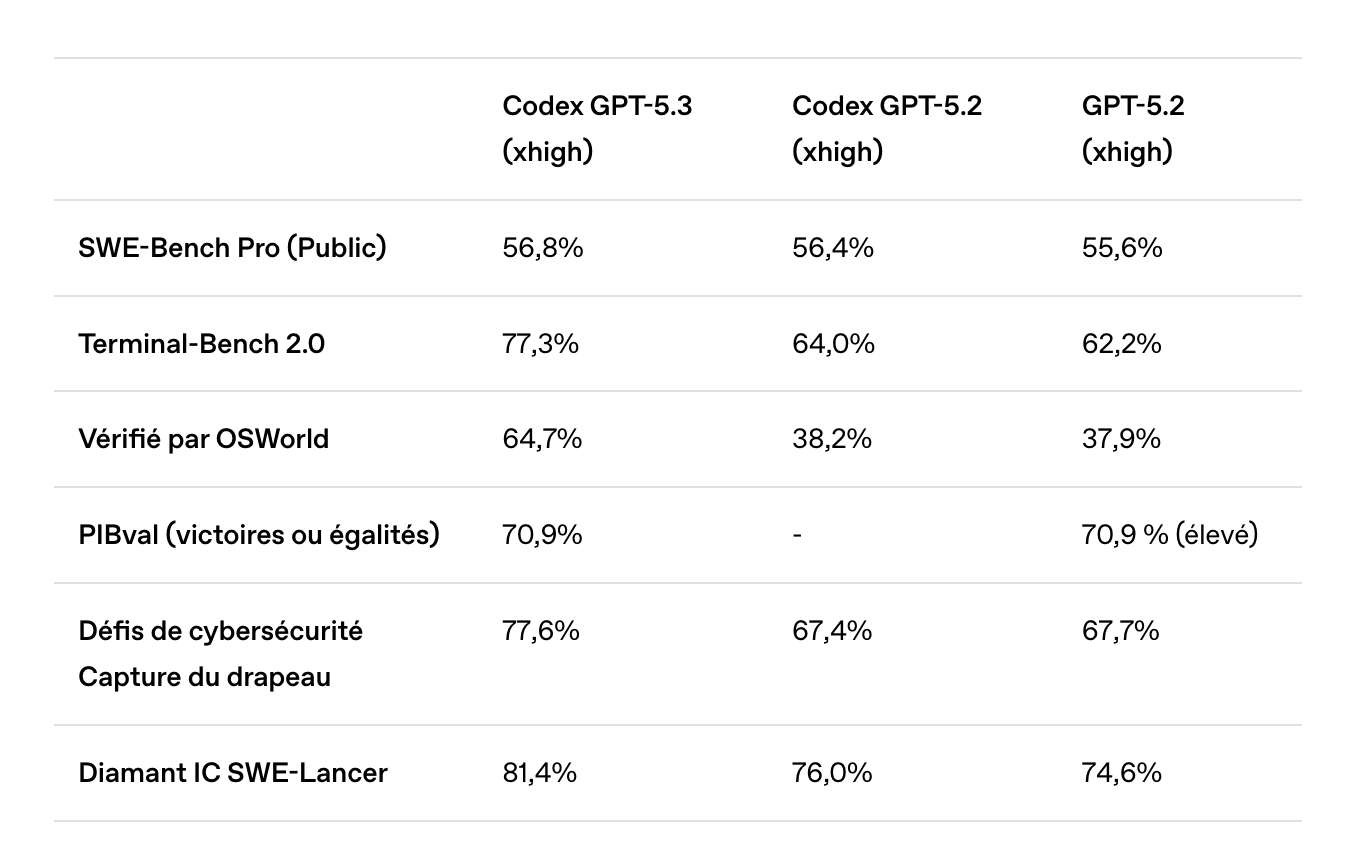Click the Diamant IC SWE-Lancer row label
Screen dimensions: 1356x858
[x=233, y=773]
